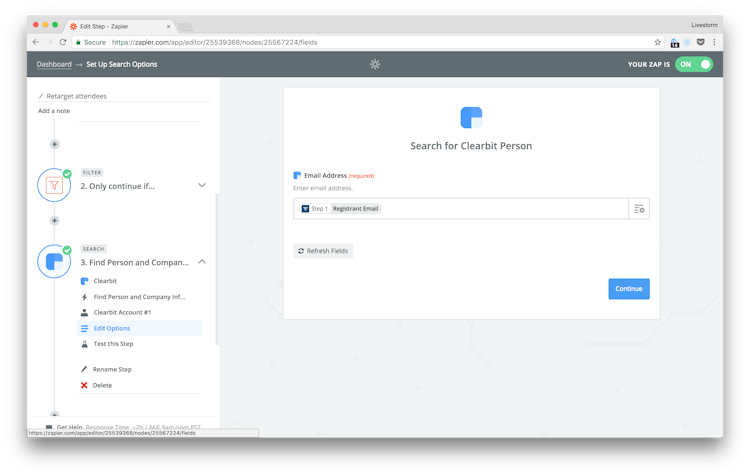
Task: Open the Clearbit app sub-item
Action: click(105, 281)
